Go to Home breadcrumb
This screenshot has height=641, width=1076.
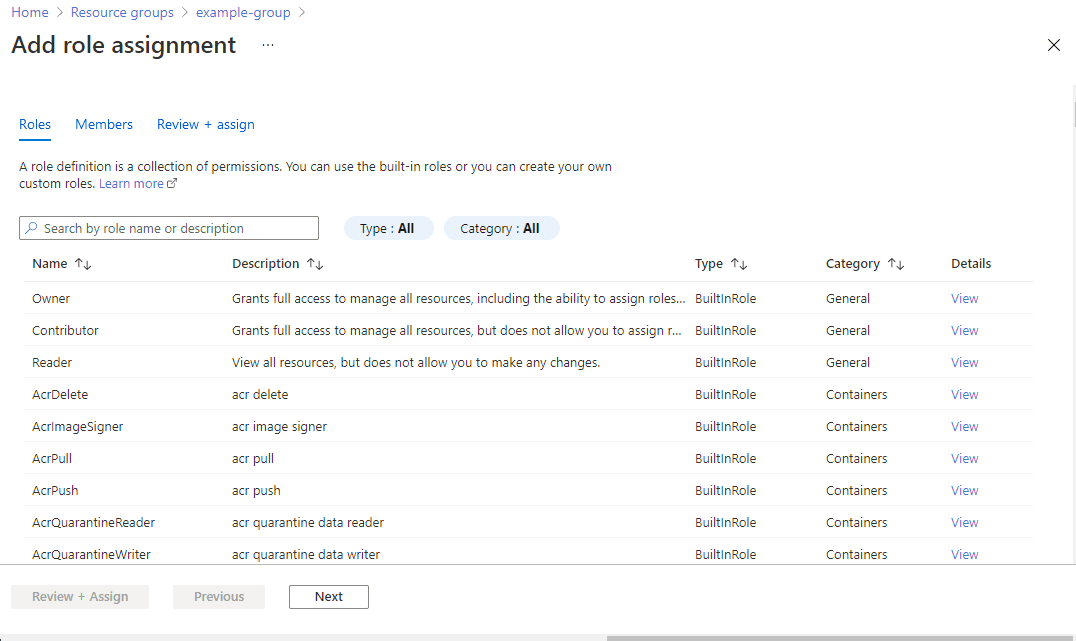pos(30,12)
